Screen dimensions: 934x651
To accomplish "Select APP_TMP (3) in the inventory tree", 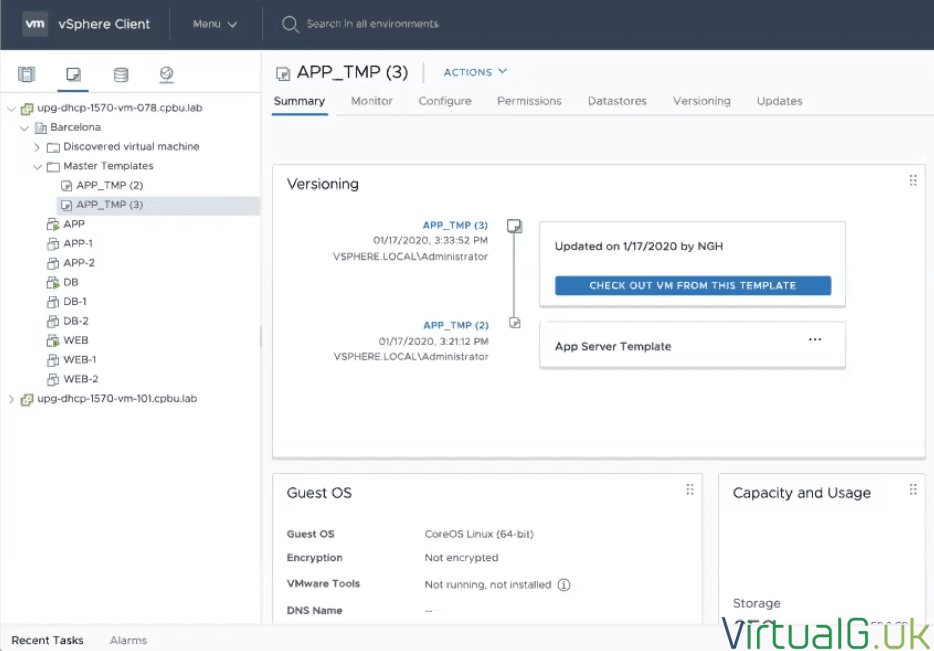I will pyautogui.click(x=158, y=205).
